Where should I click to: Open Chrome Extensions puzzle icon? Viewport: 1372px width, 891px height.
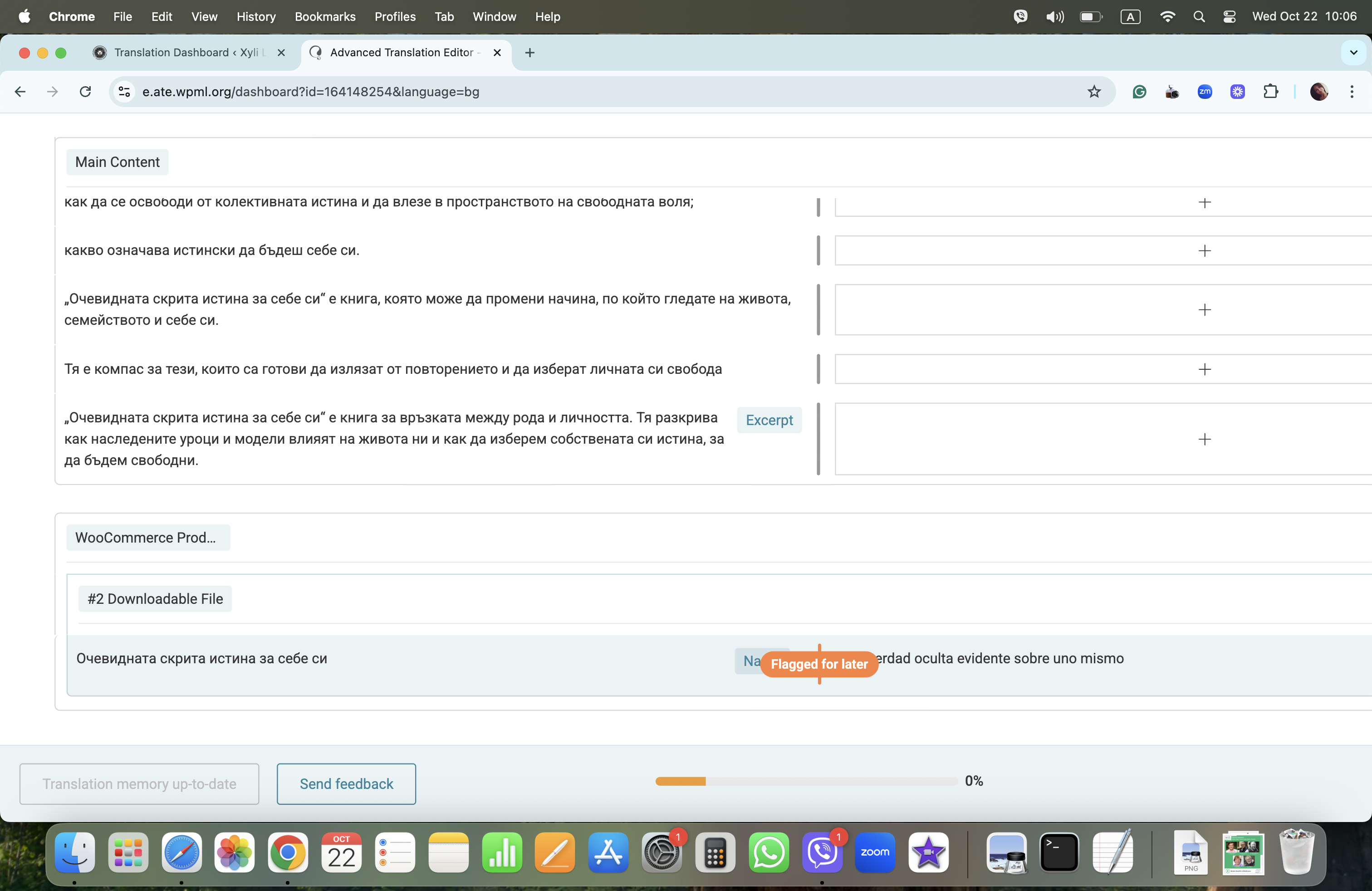(1270, 92)
